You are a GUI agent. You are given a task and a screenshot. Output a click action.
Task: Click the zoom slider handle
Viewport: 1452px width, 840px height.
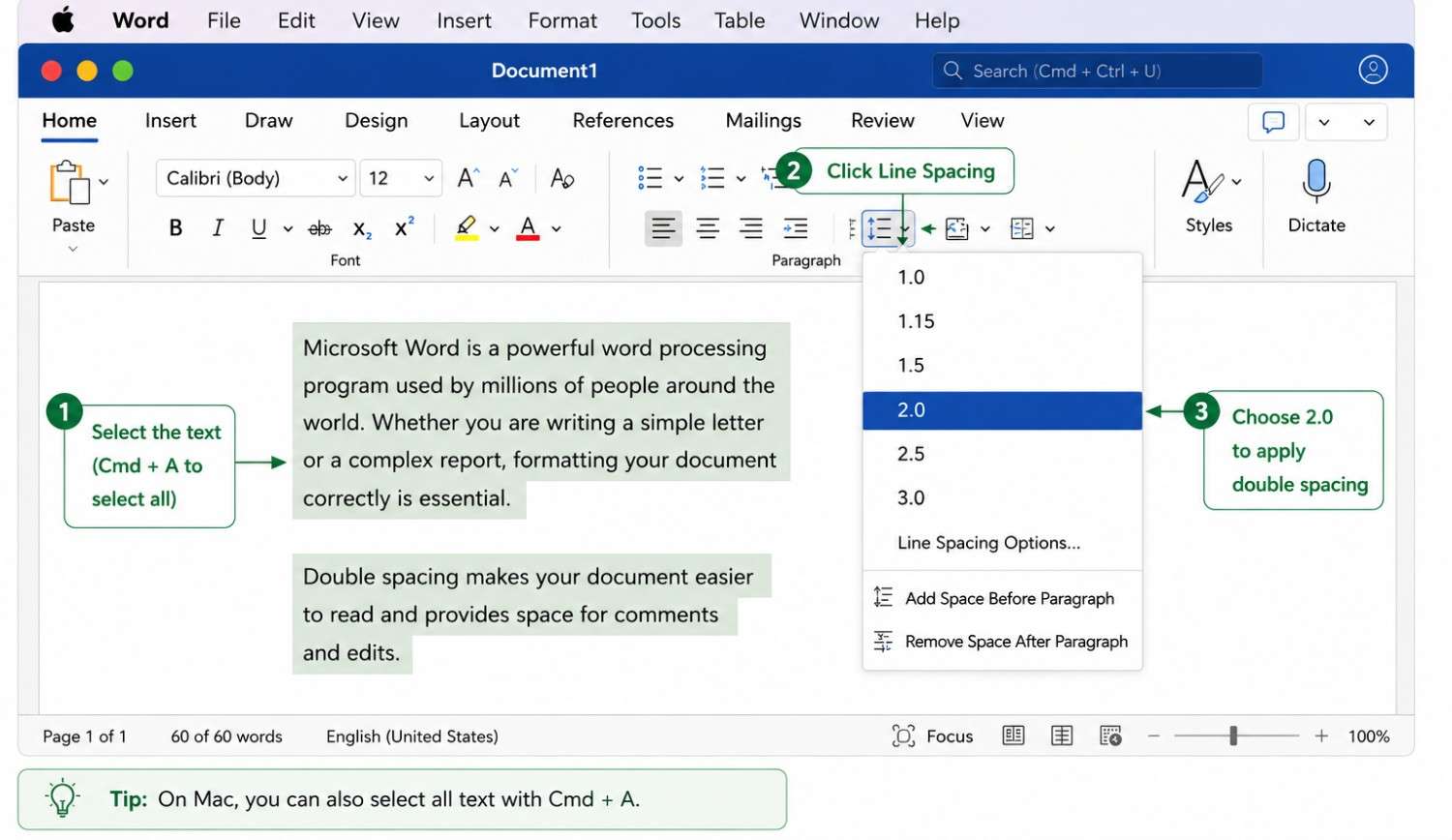pos(1233,736)
